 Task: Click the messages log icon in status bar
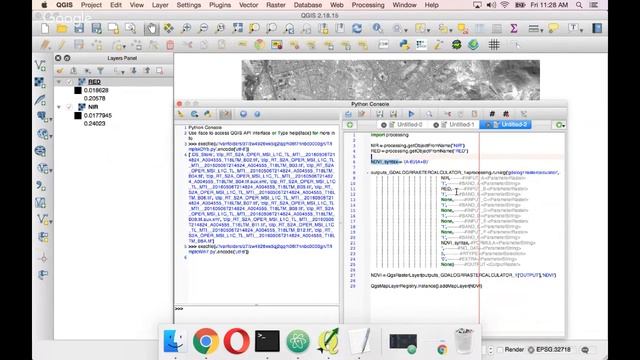point(585,350)
